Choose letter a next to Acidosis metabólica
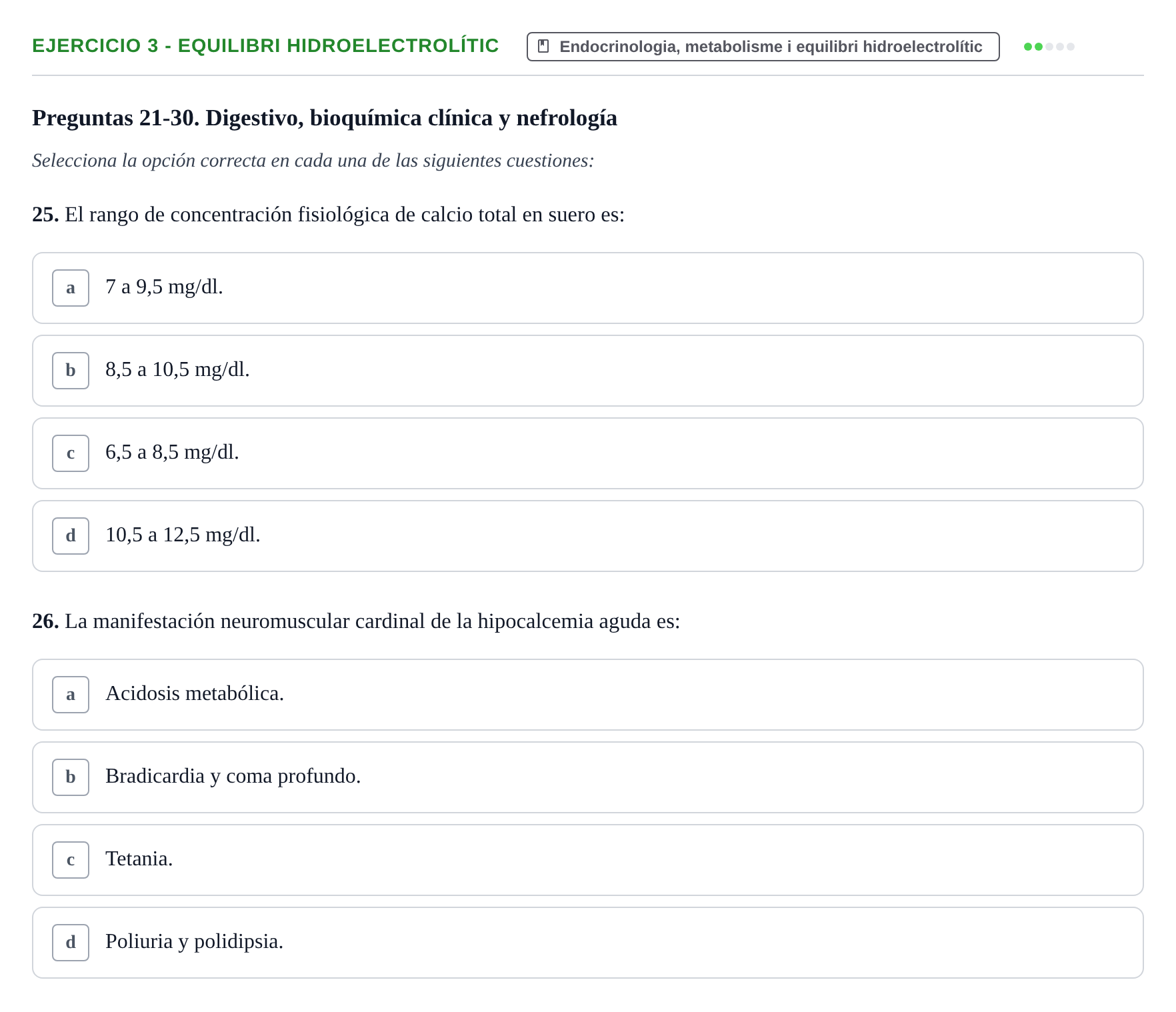1176x1012 pixels. (x=71, y=695)
